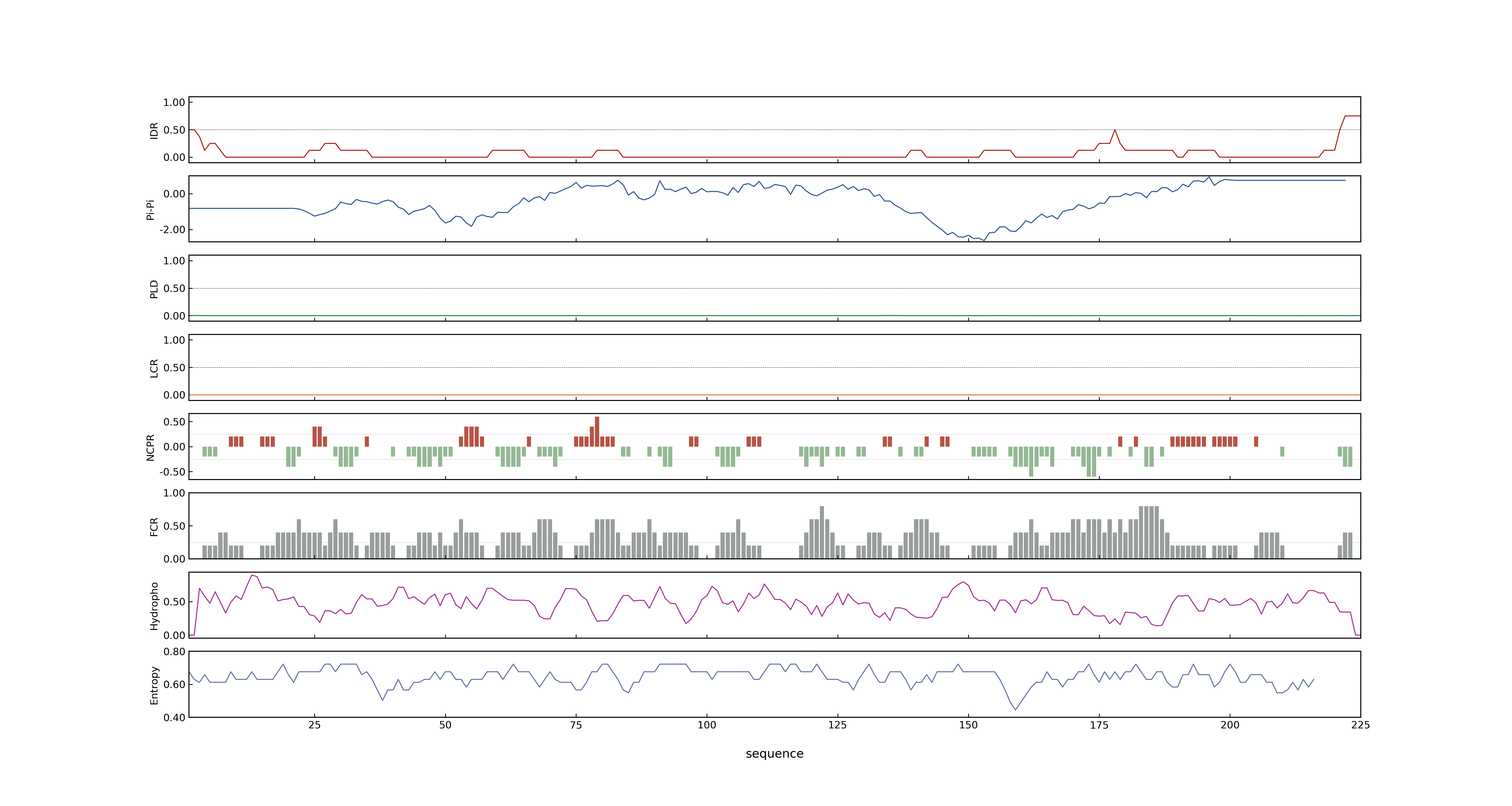Click x-axis tick label 150
Image resolution: width=1512 pixels, height=806 pixels.
click(x=968, y=725)
